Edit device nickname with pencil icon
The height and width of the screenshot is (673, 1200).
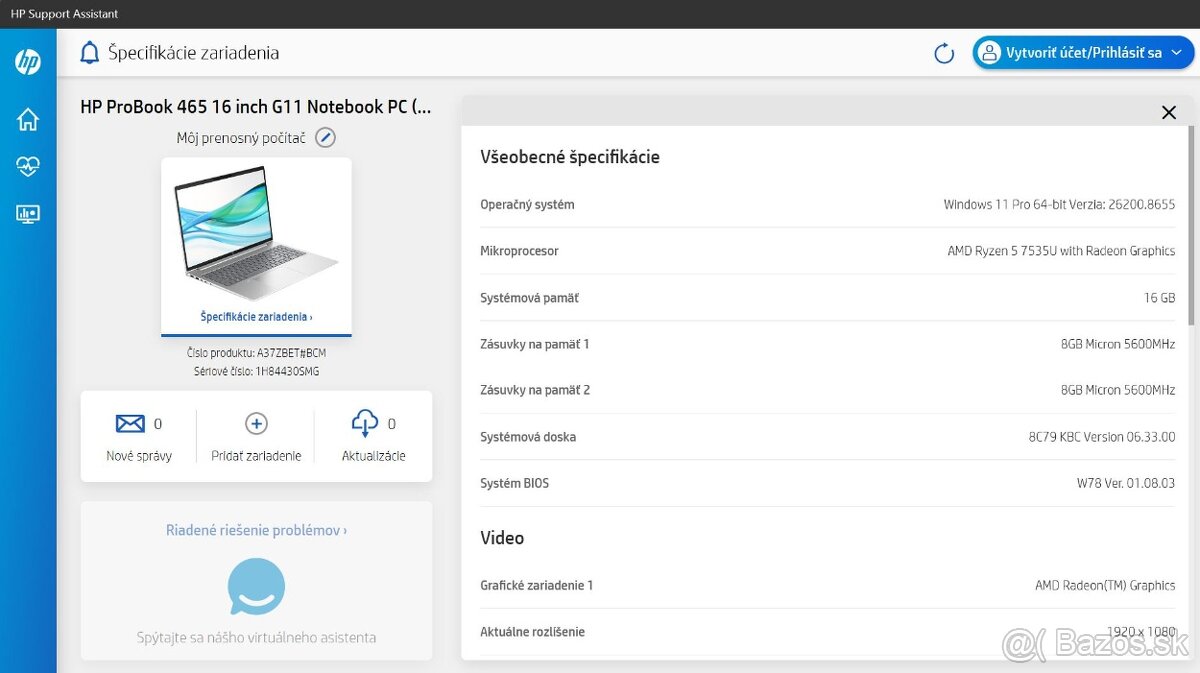pyautogui.click(x=325, y=138)
